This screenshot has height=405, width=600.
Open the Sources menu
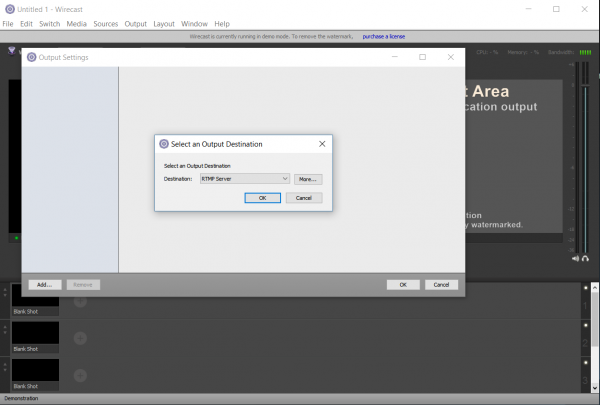106,24
